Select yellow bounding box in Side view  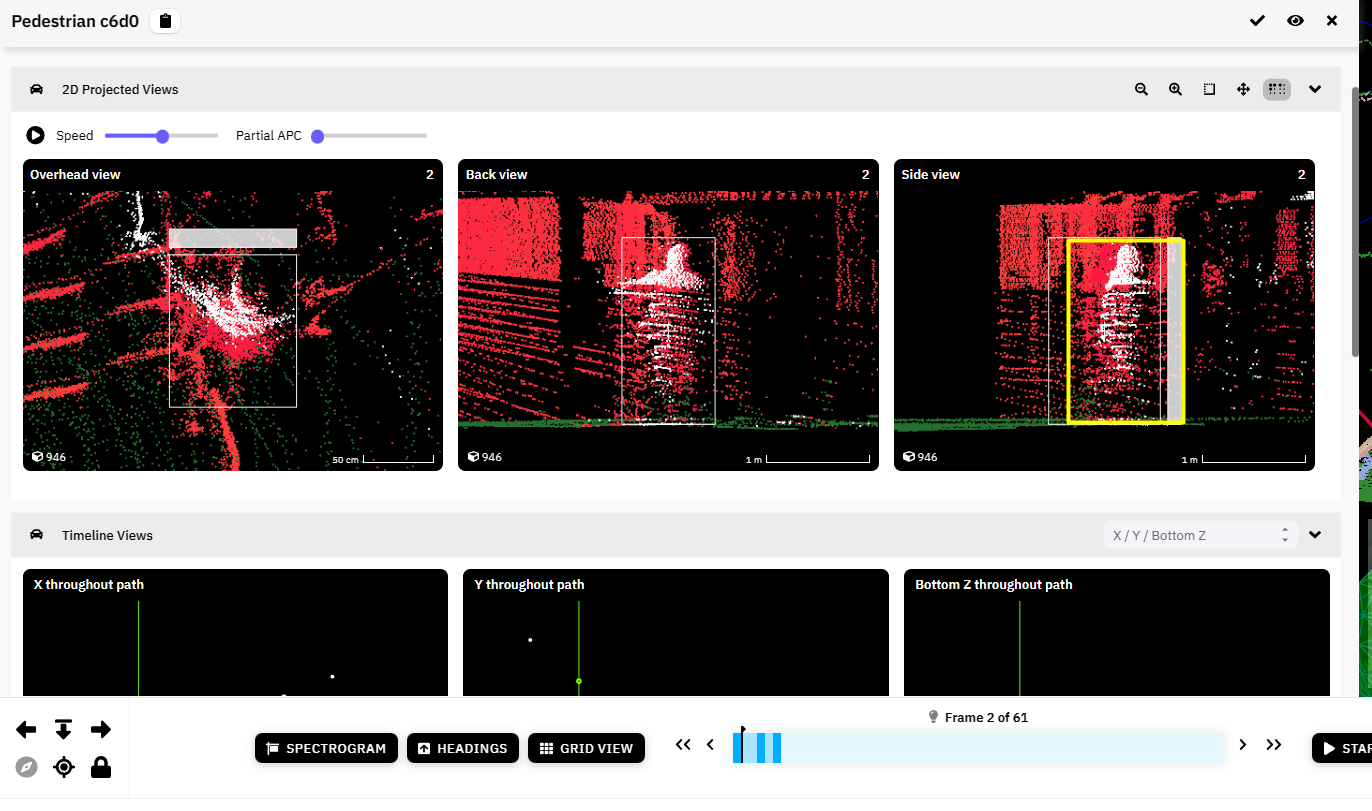1125,331
